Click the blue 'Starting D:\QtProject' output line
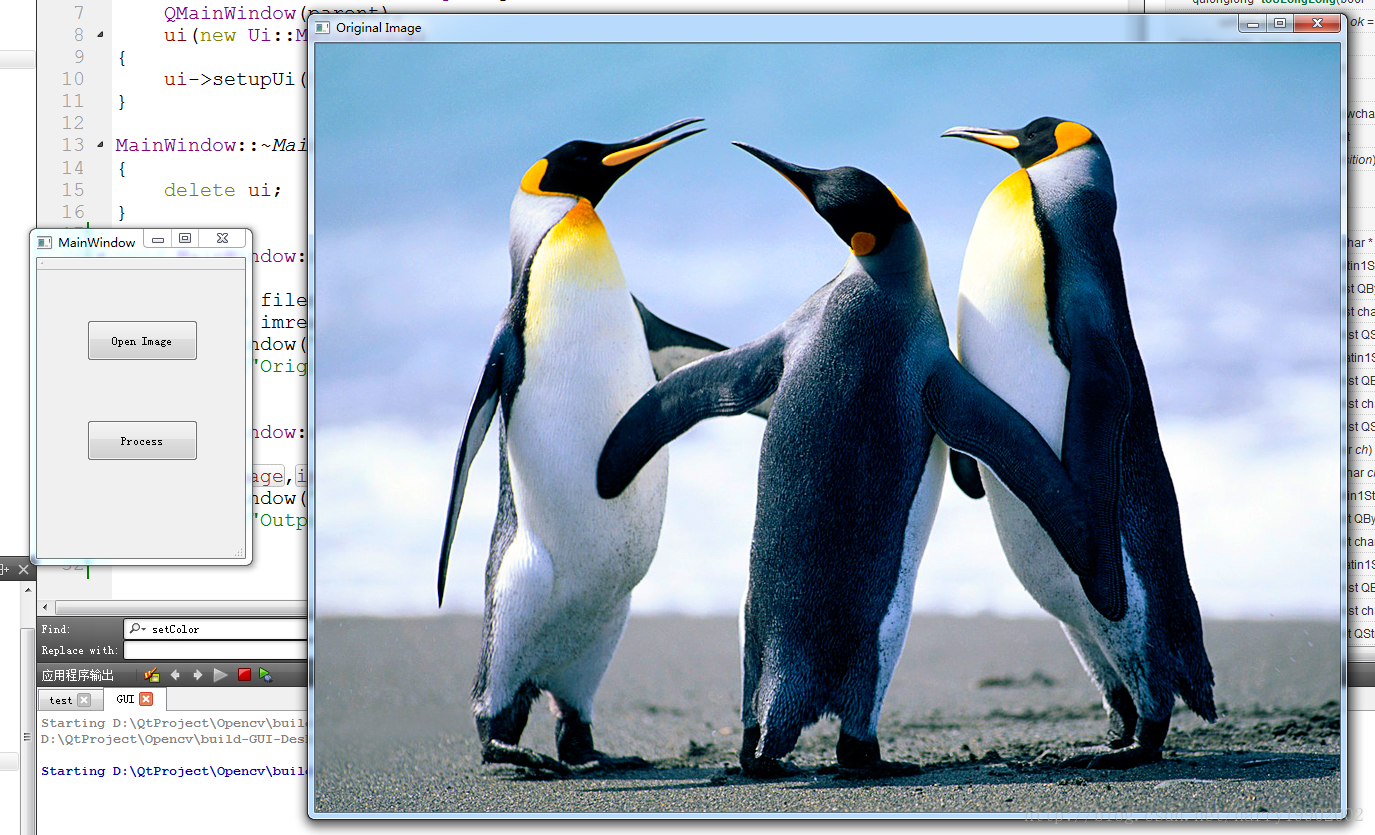Image resolution: width=1375 pixels, height=835 pixels. point(173,771)
